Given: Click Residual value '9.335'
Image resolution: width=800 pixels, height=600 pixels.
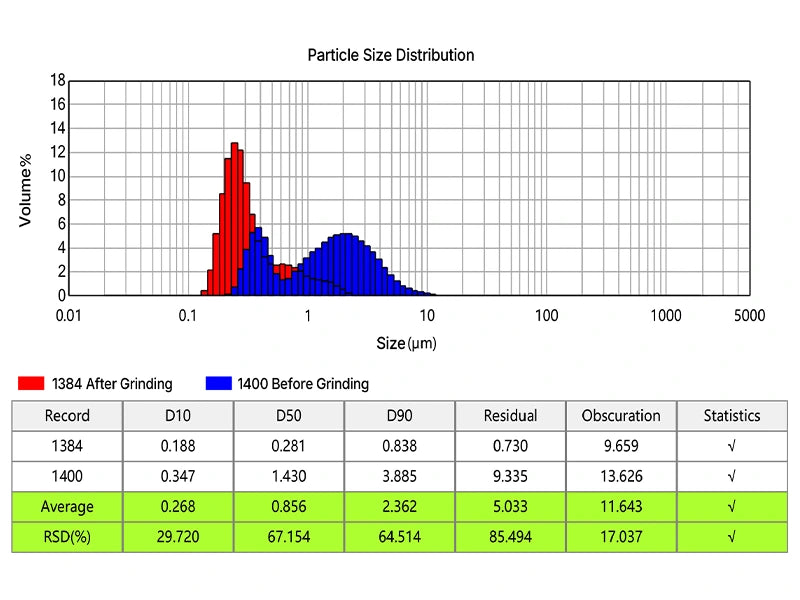Looking at the screenshot, I should pos(510,477).
